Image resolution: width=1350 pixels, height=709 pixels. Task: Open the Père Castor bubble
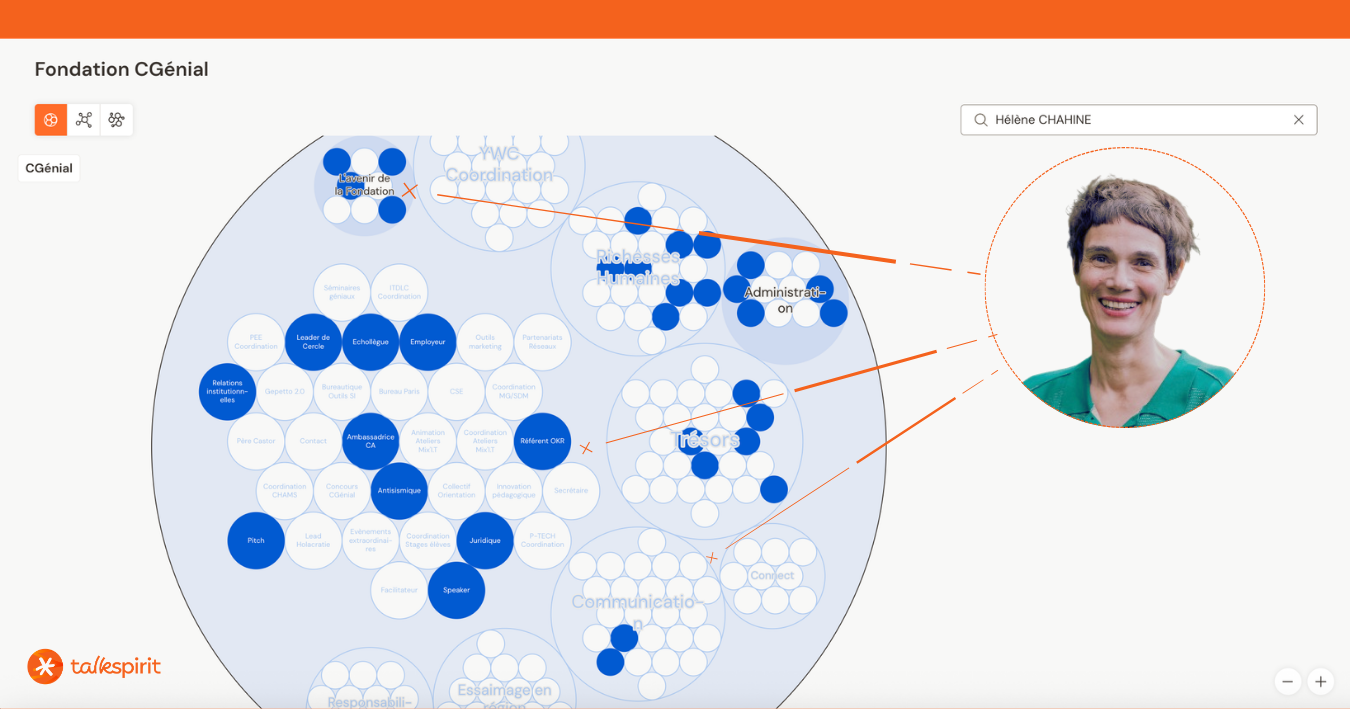click(x=256, y=441)
